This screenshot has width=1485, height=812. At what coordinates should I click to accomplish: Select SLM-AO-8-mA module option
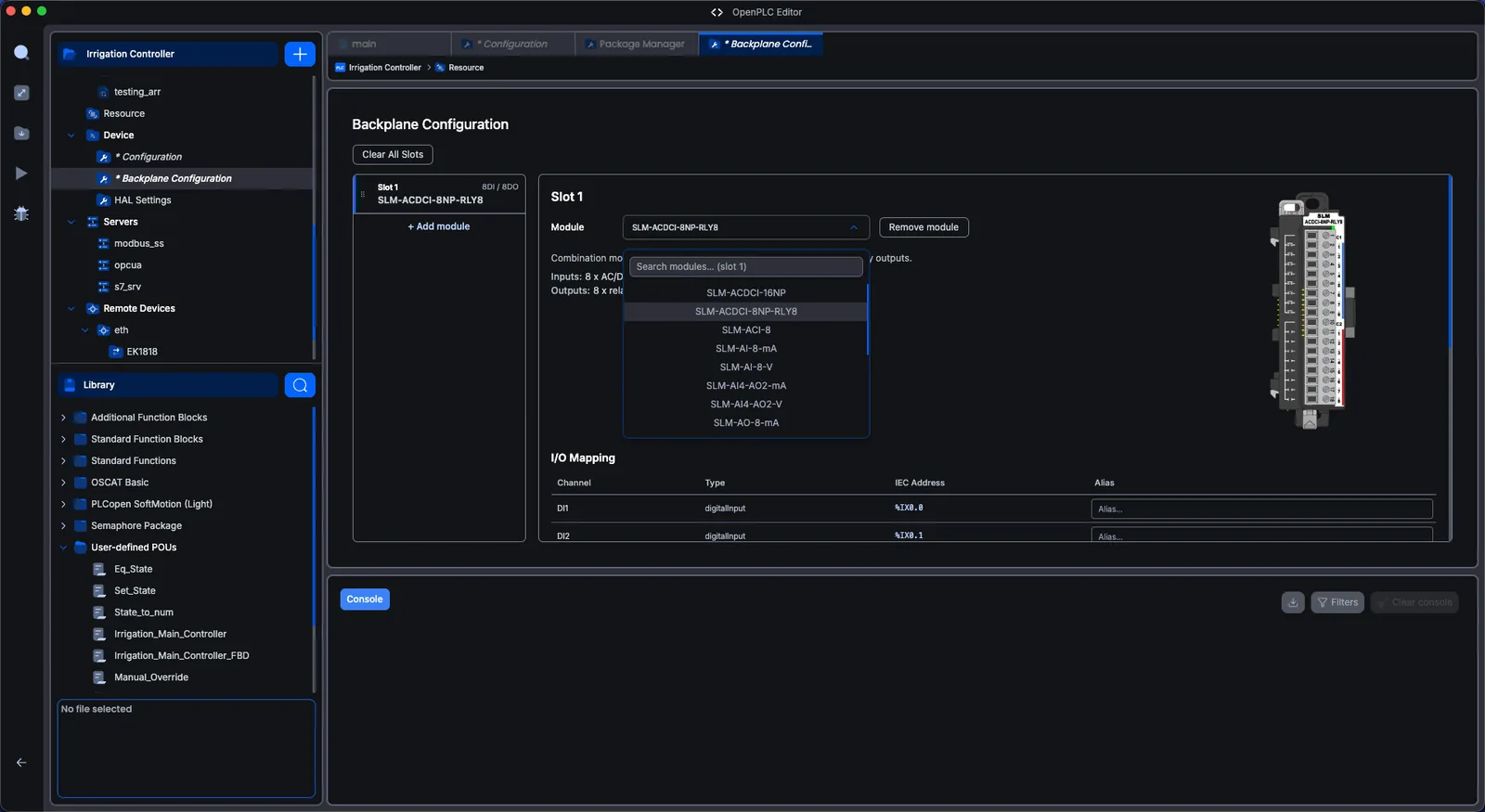point(745,423)
